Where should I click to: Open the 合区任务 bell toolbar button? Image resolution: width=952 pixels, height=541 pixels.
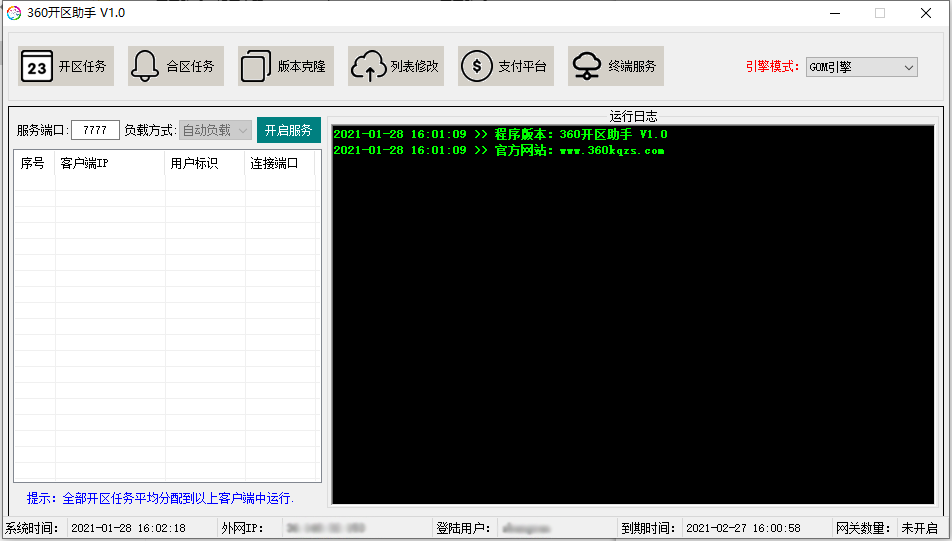(175, 66)
